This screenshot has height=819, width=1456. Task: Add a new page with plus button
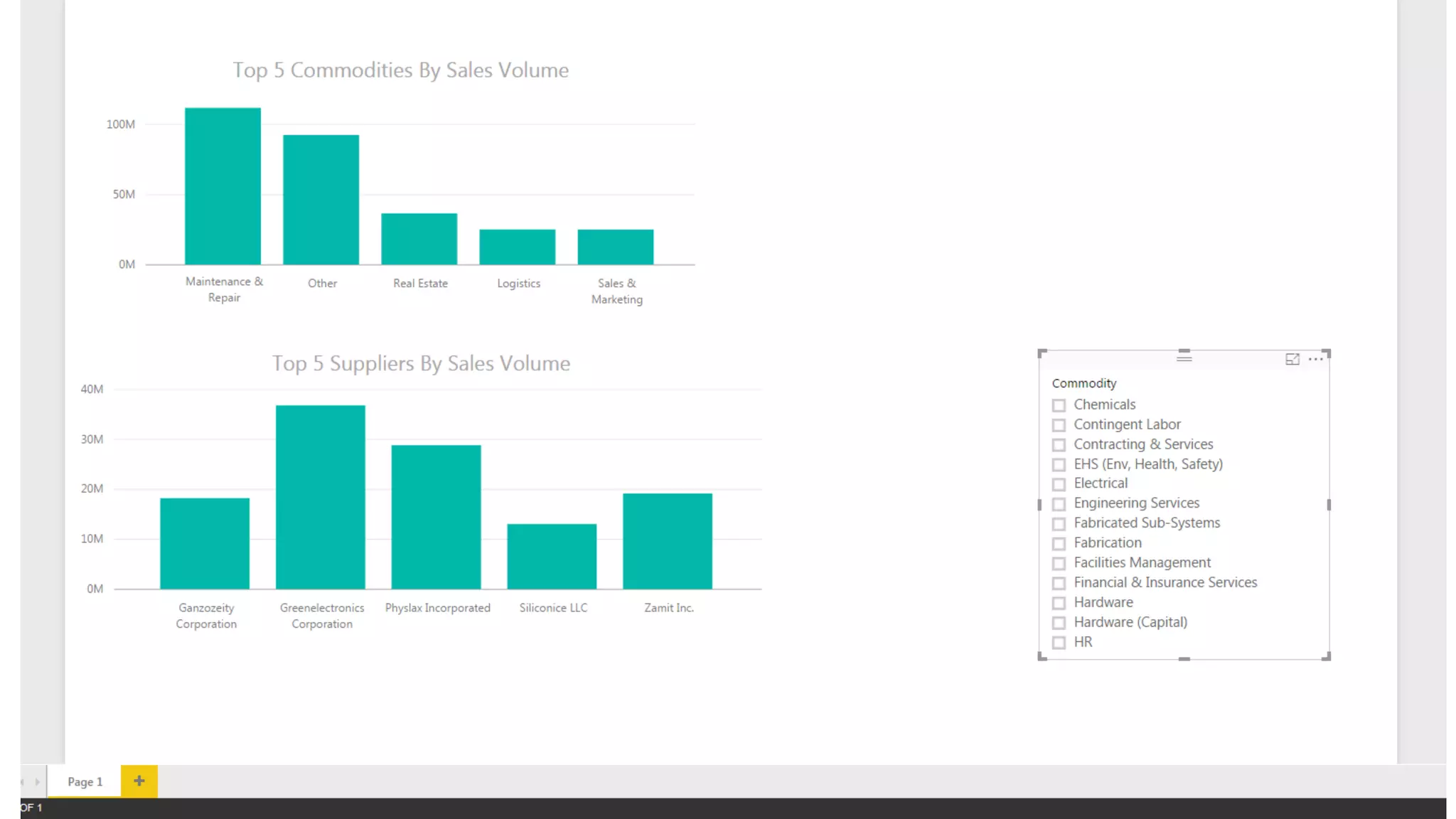(x=139, y=781)
